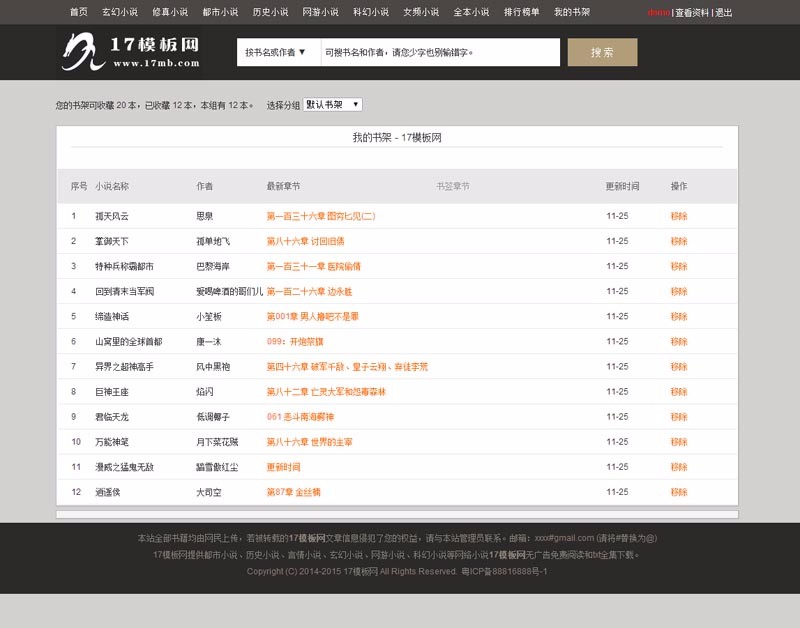Open chapter 099: 开炮祭旗
The image size is (800, 628).
[x=295, y=341]
